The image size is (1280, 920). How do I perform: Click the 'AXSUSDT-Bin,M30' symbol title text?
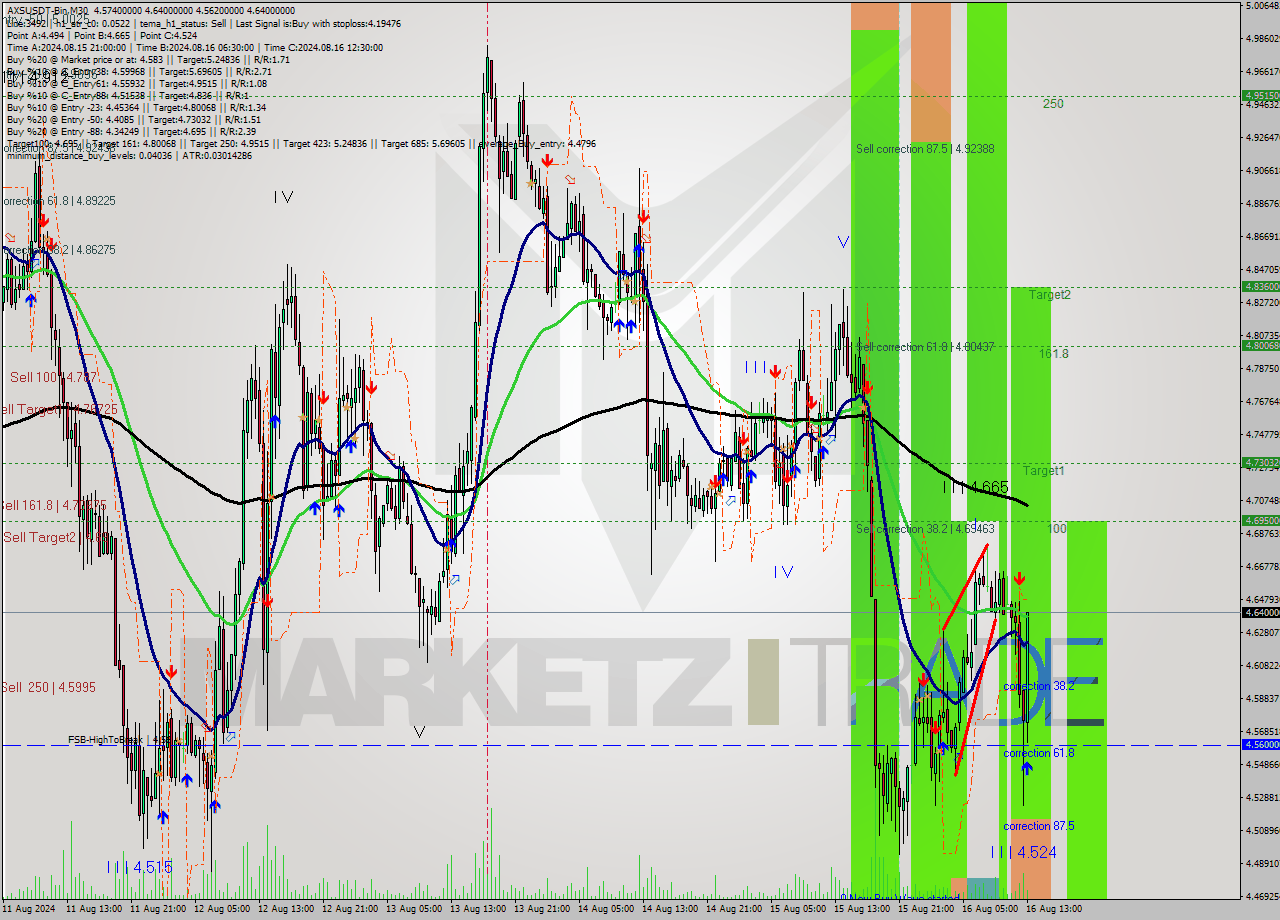click(47, 10)
